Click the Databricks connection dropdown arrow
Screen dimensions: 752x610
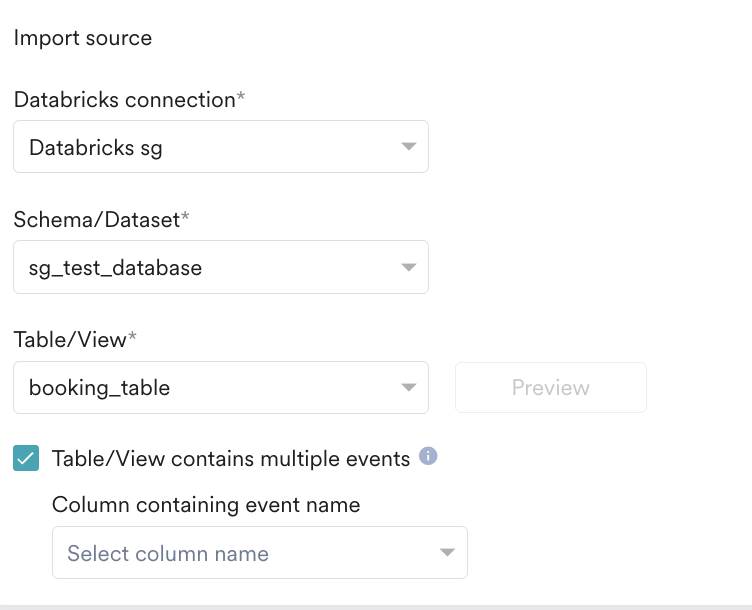click(408, 147)
